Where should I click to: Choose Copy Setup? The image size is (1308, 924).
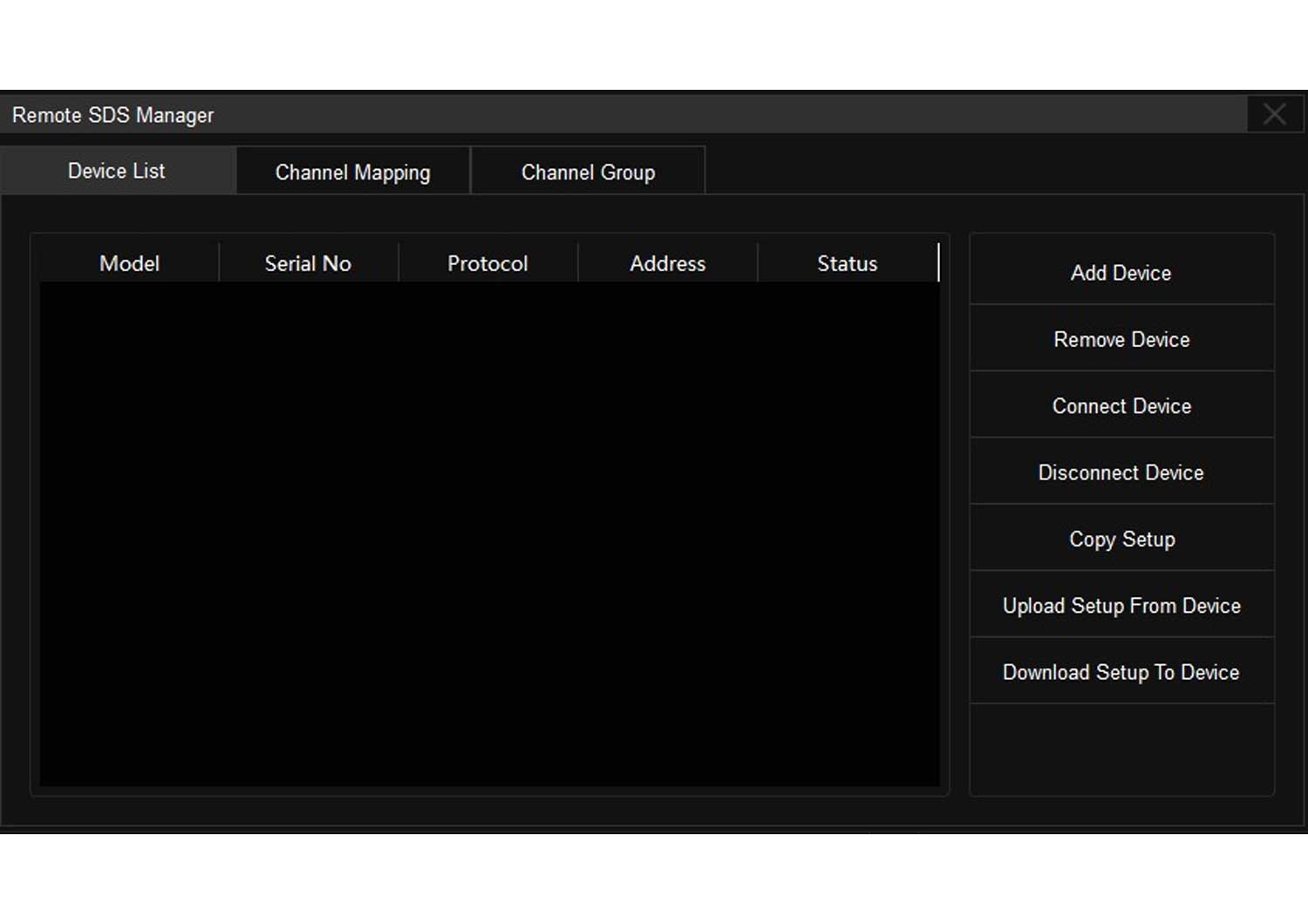pos(1121,539)
